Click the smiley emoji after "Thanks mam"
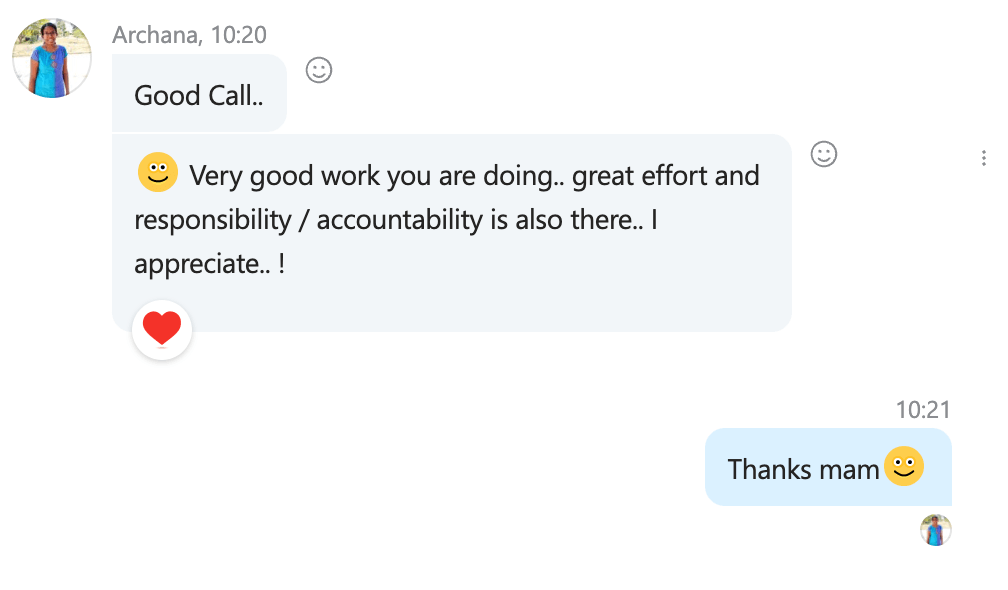Screen dimensions: 1008x590 pos(904,466)
